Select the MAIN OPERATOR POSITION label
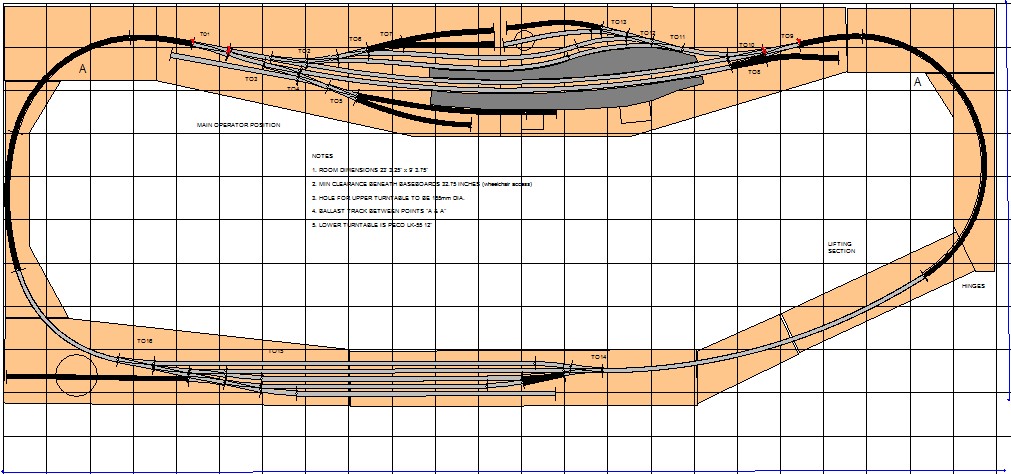The image size is (1011, 474). [238, 126]
